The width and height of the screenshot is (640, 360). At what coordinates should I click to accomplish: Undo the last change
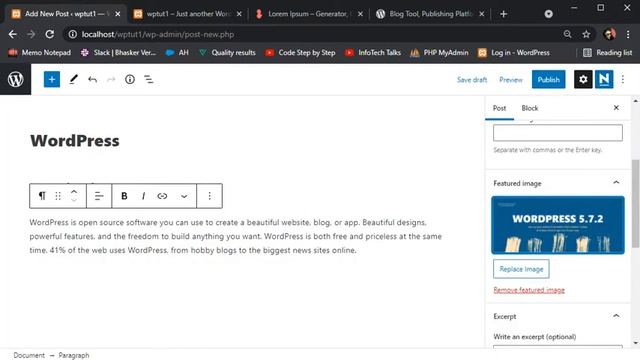coord(92,79)
